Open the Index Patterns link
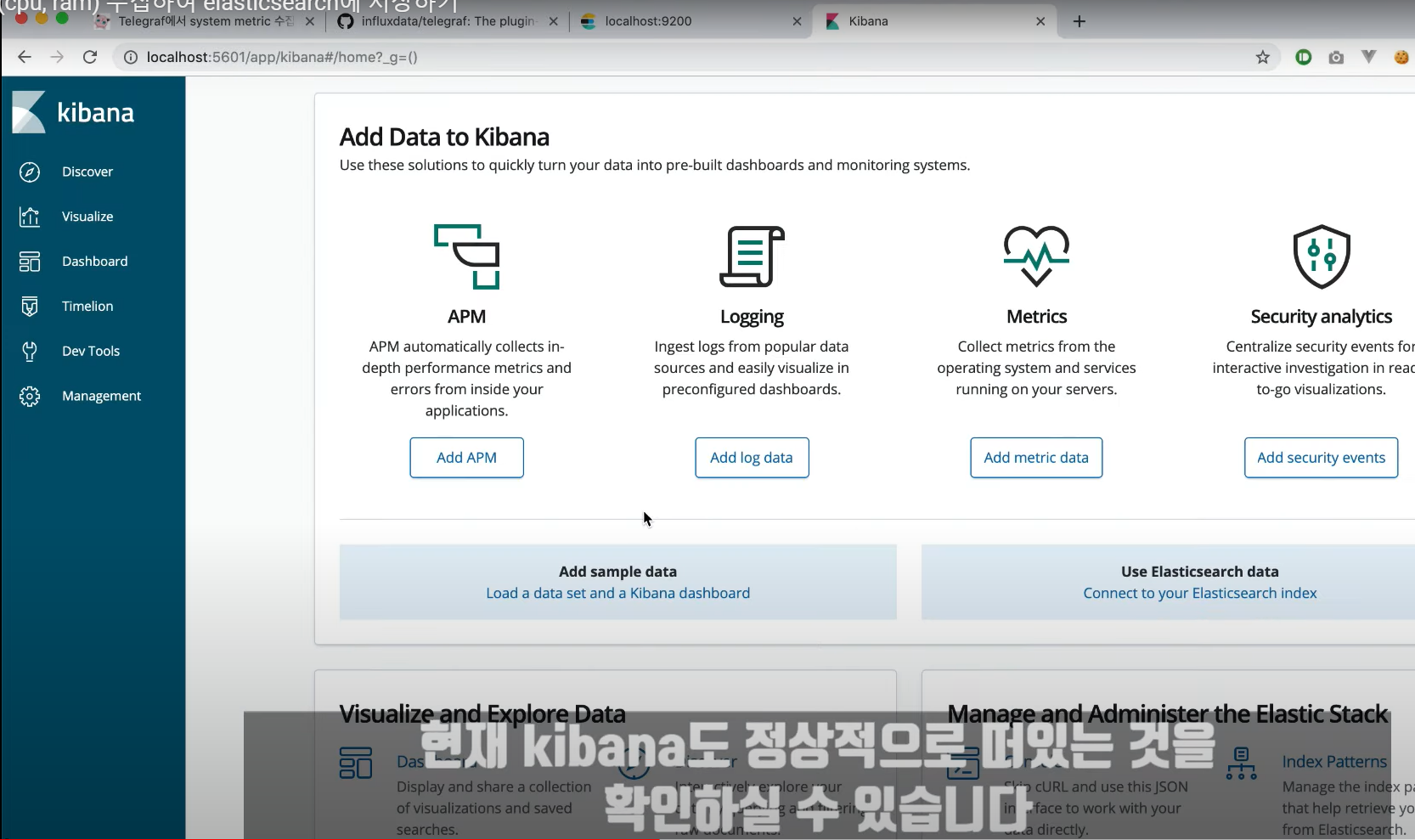 (1334, 762)
